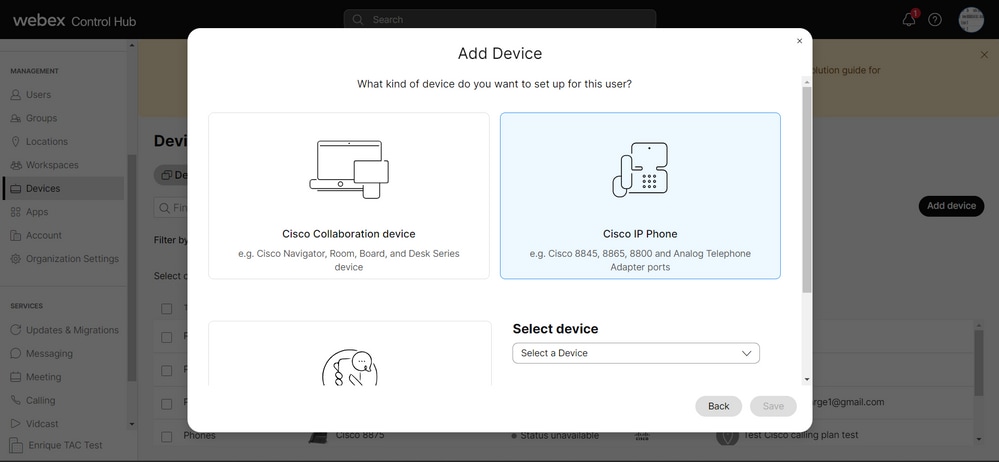999x462 pixels.
Task: Click the Cisco IP Phone illustration icon
Action: [x=640, y=170]
